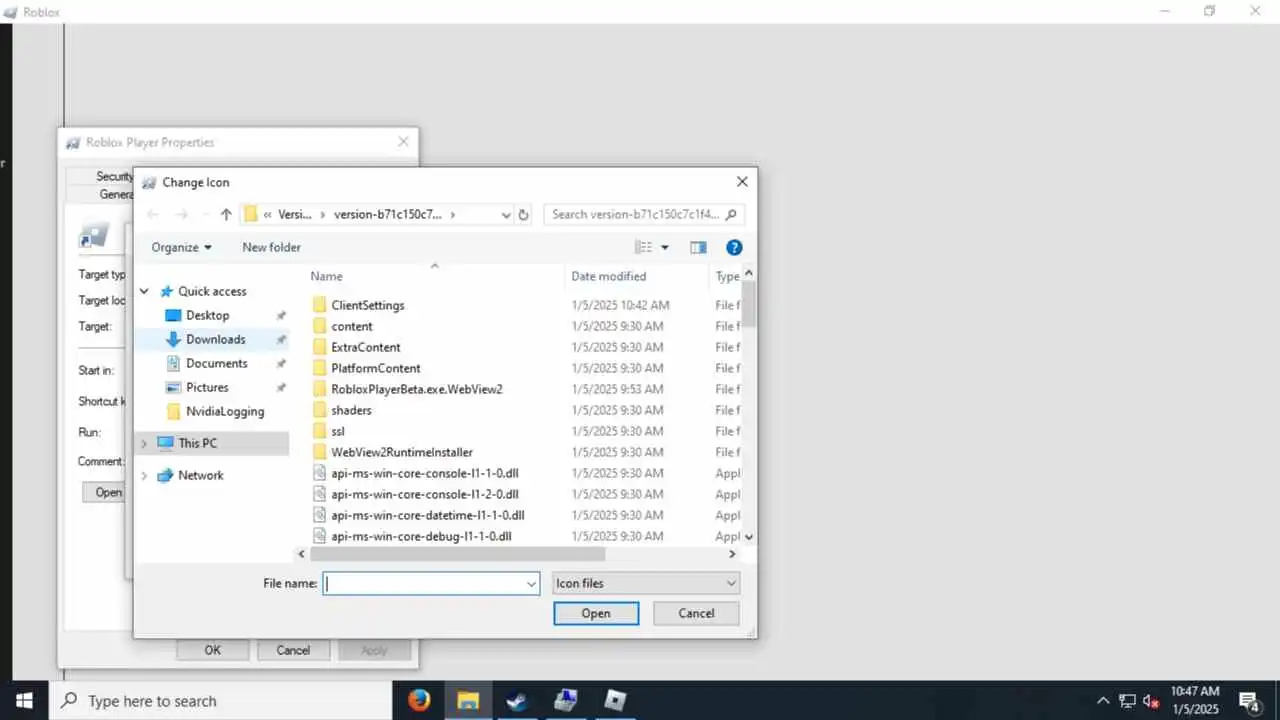Viewport: 1280px width, 720px height.
Task: Open the view options dropdown arrow
Action: click(665, 247)
